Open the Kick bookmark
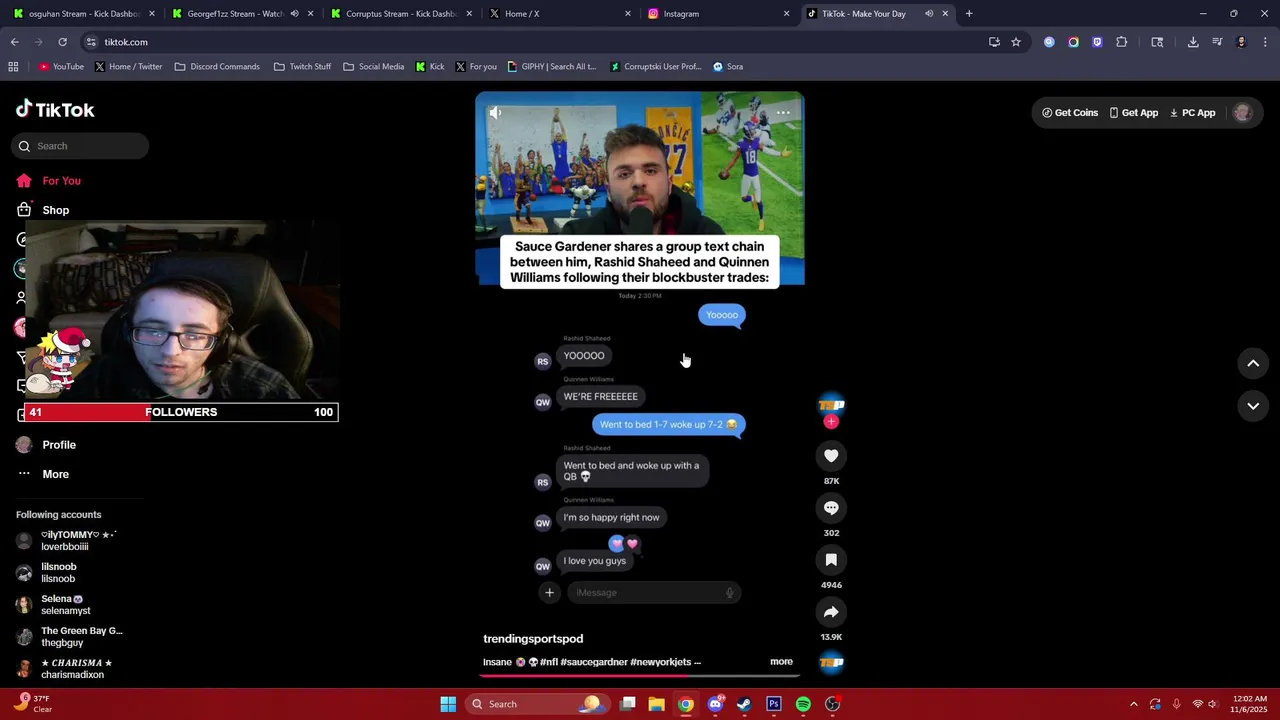This screenshot has width=1280, height=720. pyautogui.click(x=429, y=67)
